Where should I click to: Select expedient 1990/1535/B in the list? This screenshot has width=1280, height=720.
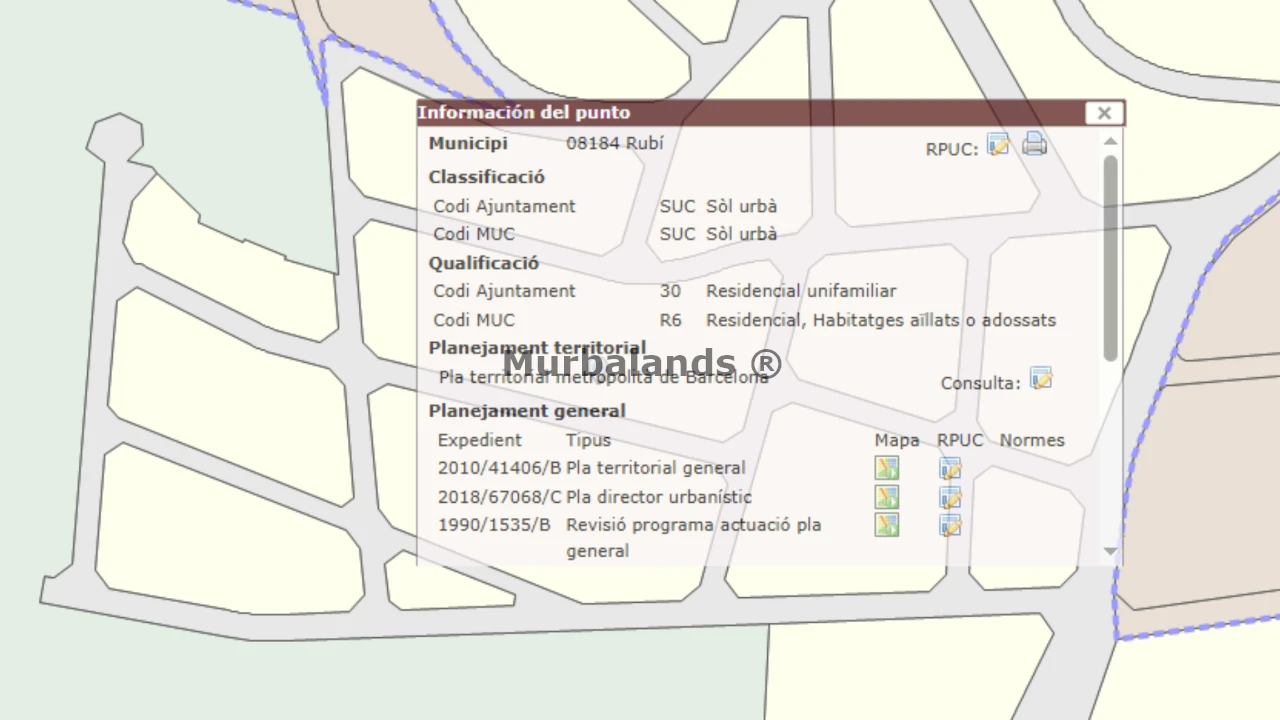click(x=494, y=525)
